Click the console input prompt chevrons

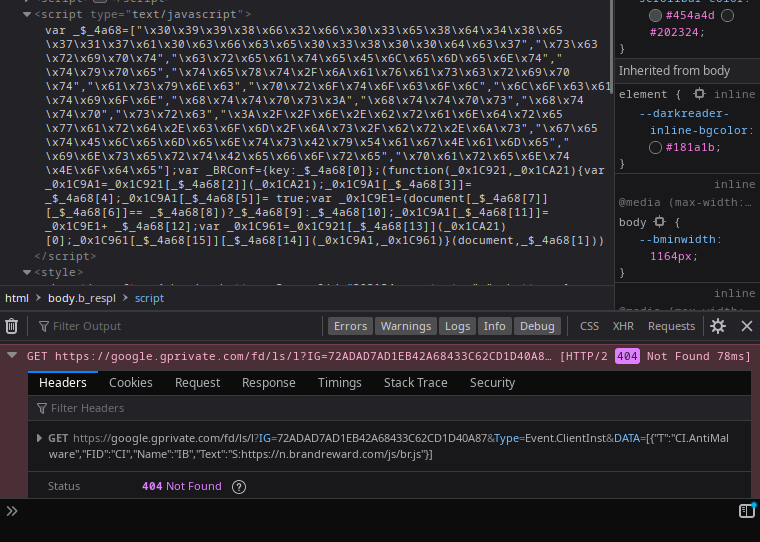[x=12, y=511]
